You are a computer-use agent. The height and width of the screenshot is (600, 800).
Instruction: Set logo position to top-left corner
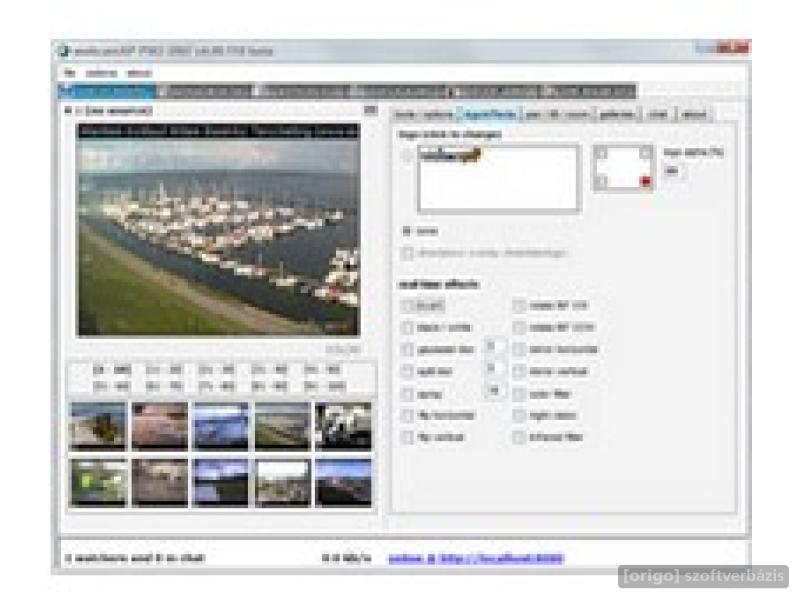point(602,153)
